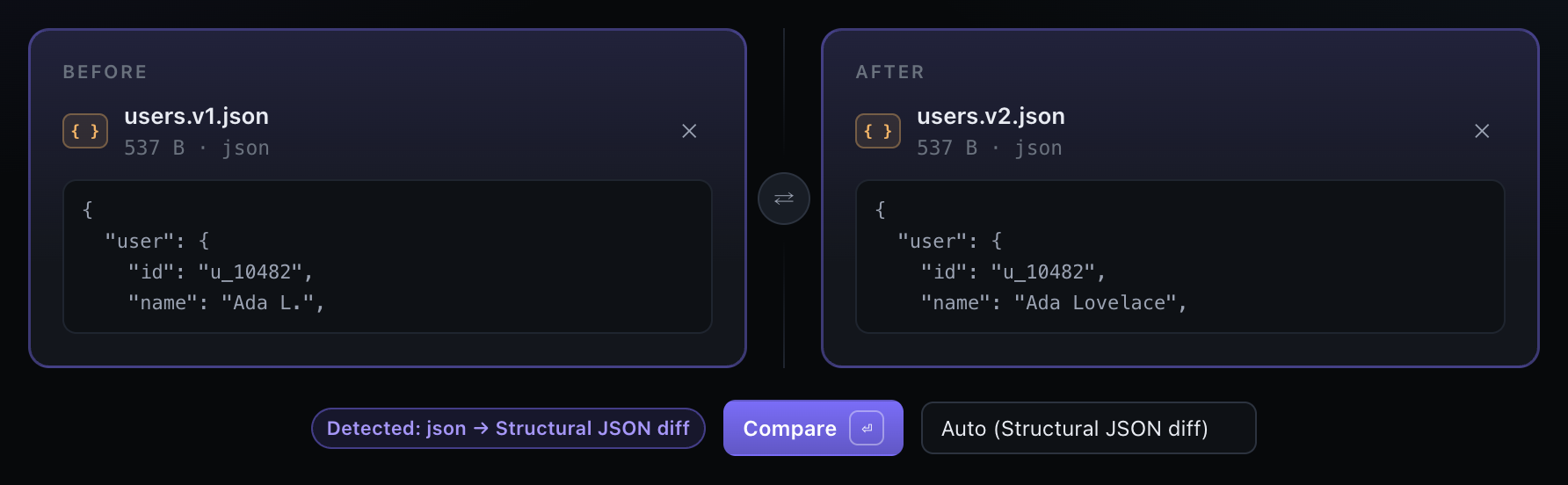Open the Auto (Structural JSON diff) mode dropdown
The image size is (1568, 485).
point(1088,428)
